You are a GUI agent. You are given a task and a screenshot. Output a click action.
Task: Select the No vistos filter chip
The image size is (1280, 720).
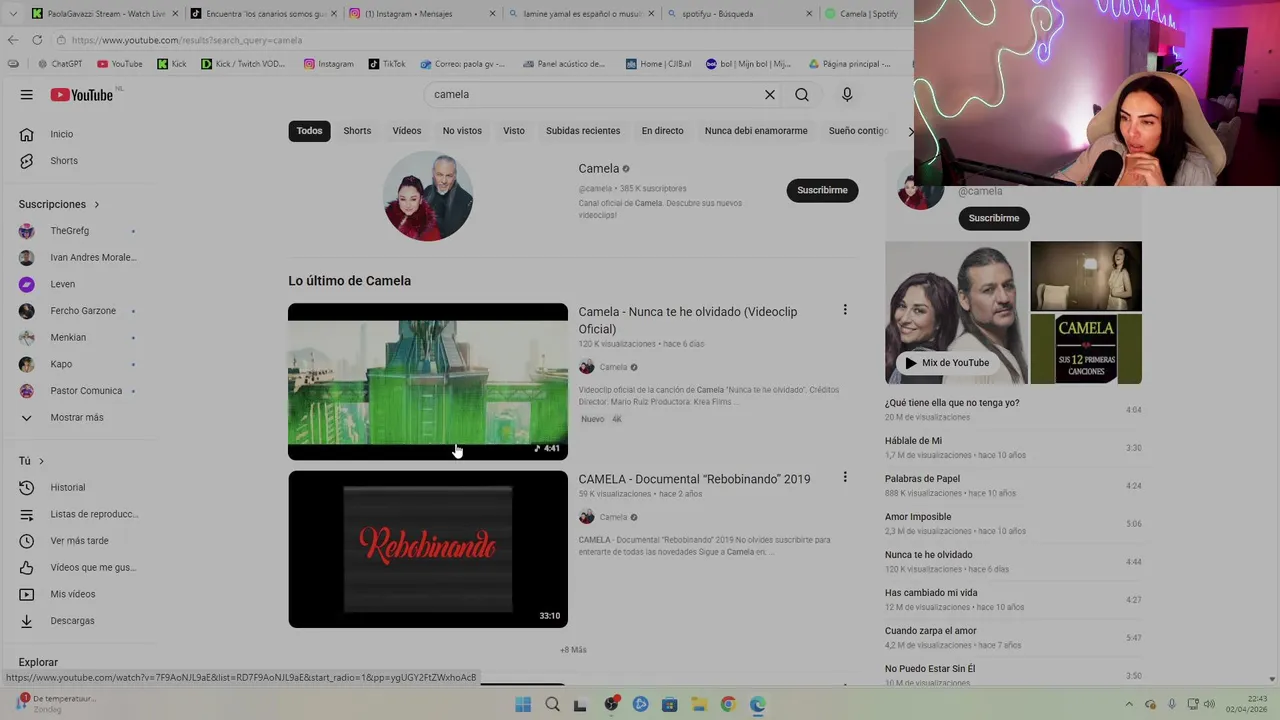click(x=462, y=131)
